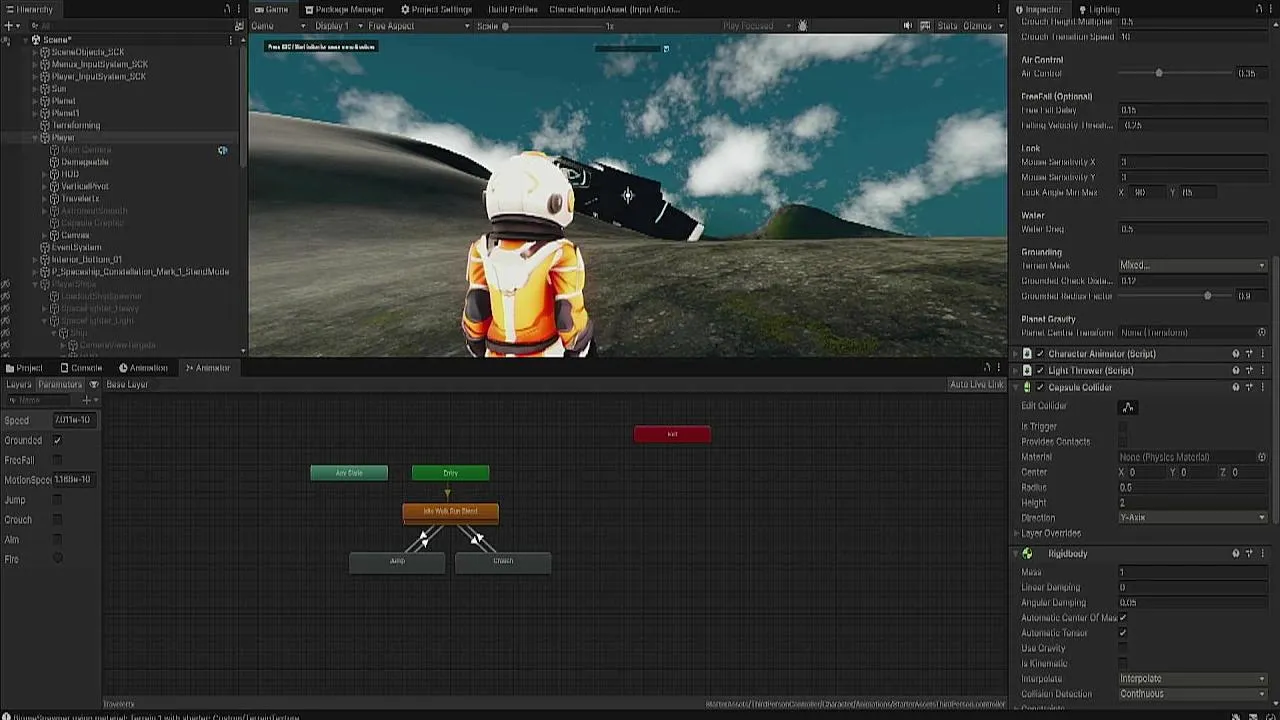Viewport: 1280px width, 720px height.
Task: Click the Capsule Collider component icon
Action: point(1027,387)
